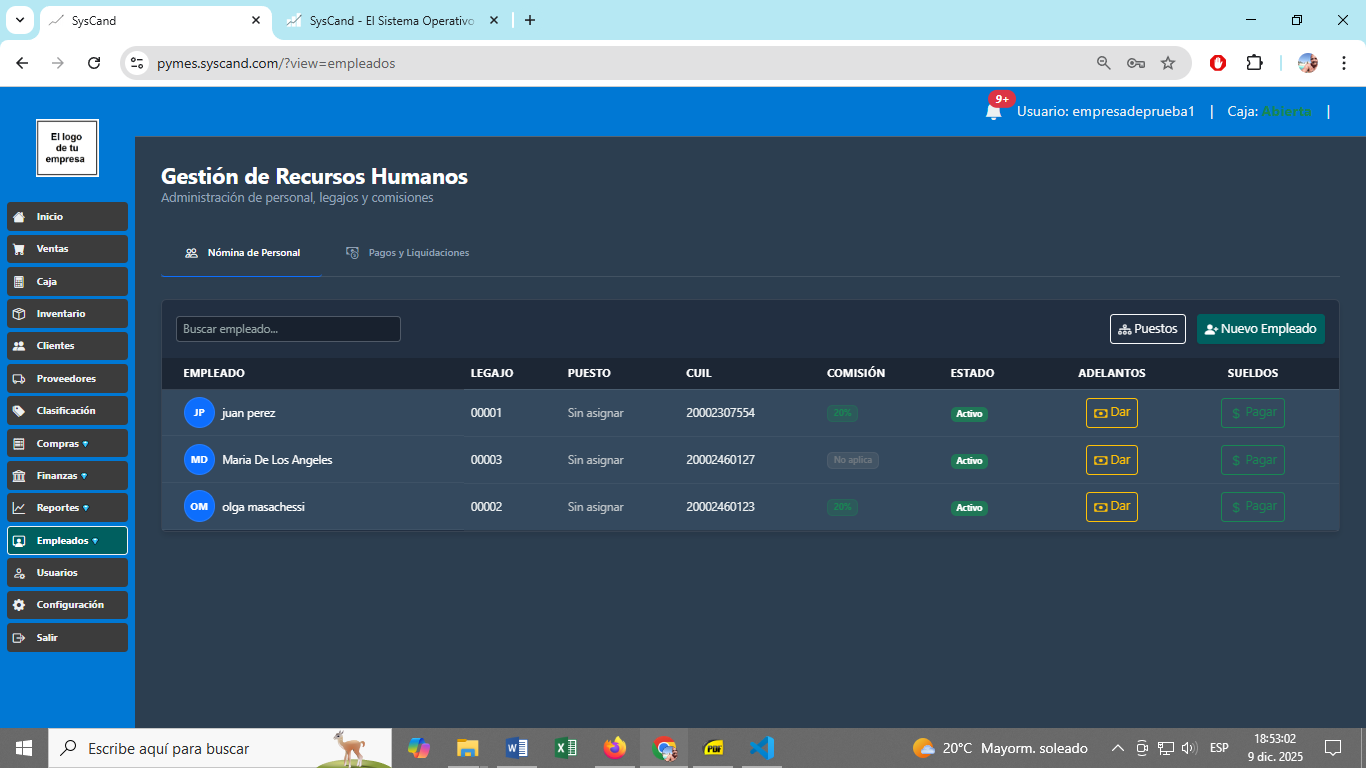The height and width of the screenshot is (768, 1366).
Task: Switch to the Pagos y Liquidaciones tab
Action: point(408,253)
